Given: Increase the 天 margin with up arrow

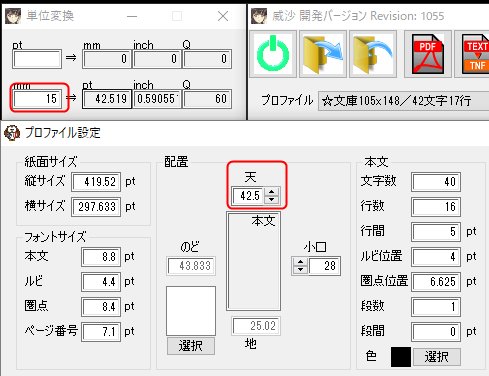Looking at the screenshot, I should [272, 192].
